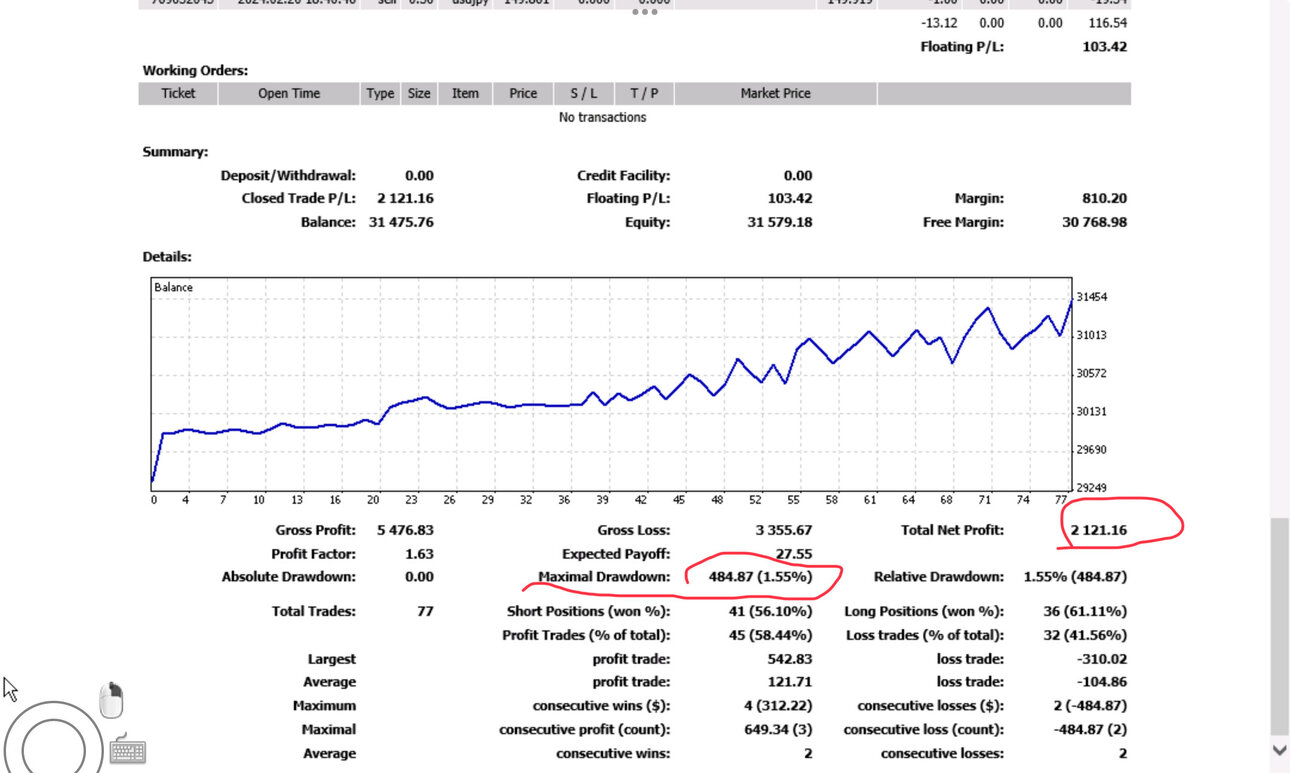Click Long Positions value 36 (61.11%)
1290x773 pixels.
click(x=1086, y=611)
